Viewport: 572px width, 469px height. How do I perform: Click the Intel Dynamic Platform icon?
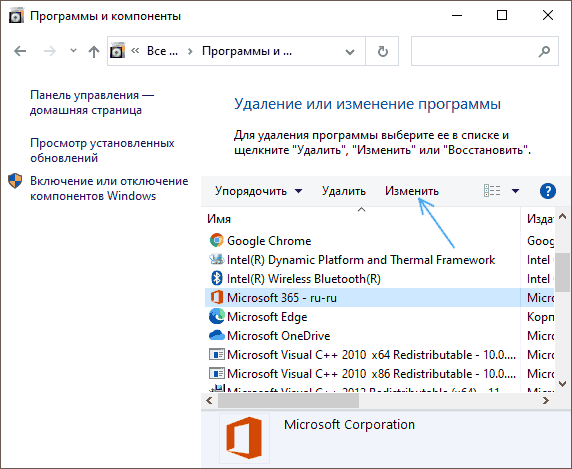tap(216, 259)
